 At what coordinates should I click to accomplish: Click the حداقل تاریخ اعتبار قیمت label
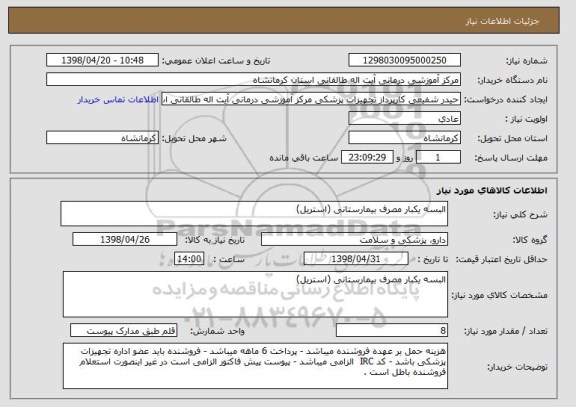coord(502,259)
